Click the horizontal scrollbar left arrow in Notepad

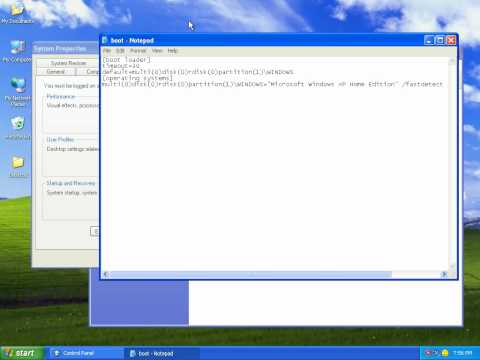point(106,274)
